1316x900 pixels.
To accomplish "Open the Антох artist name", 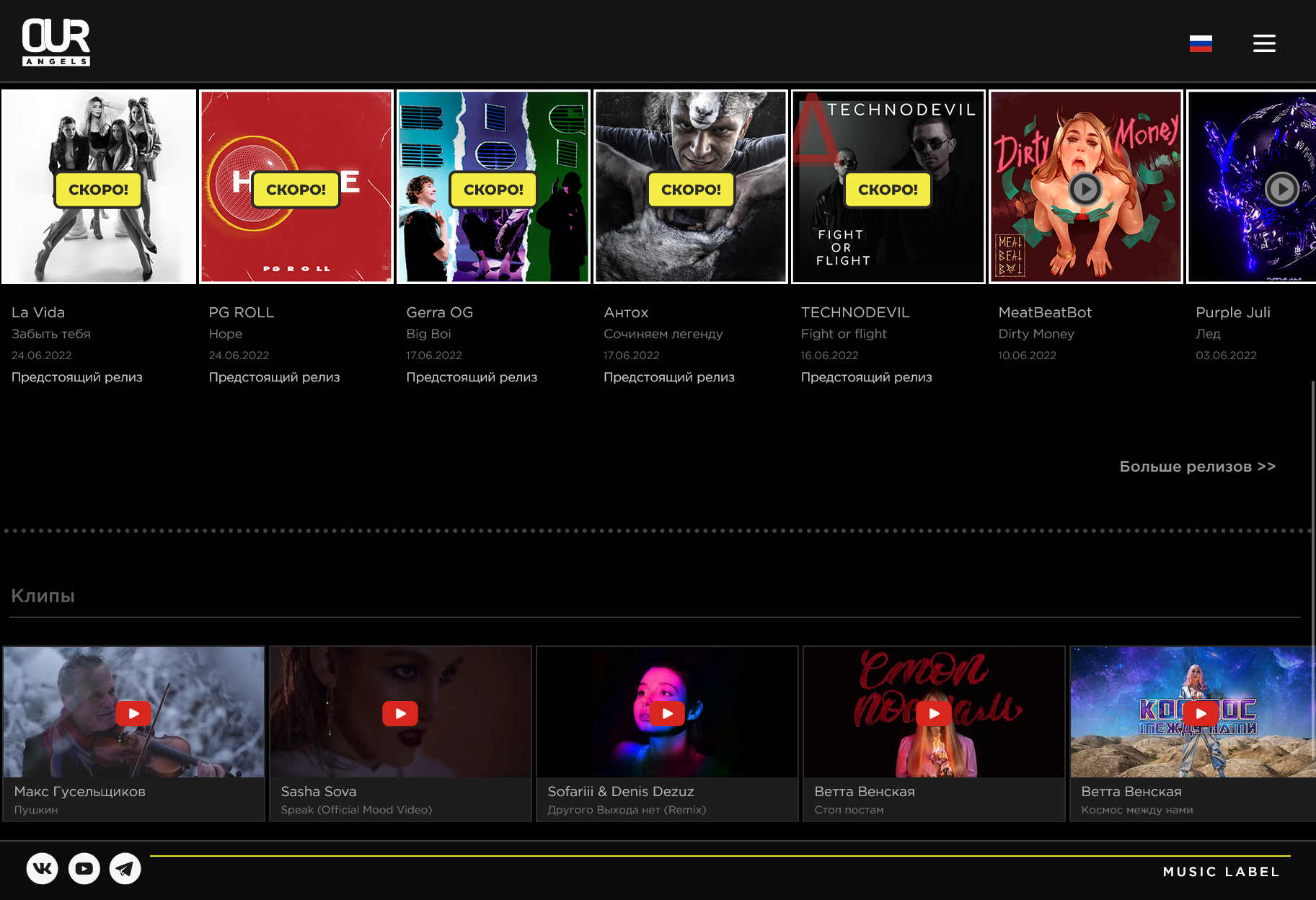I will click(626, 312).
